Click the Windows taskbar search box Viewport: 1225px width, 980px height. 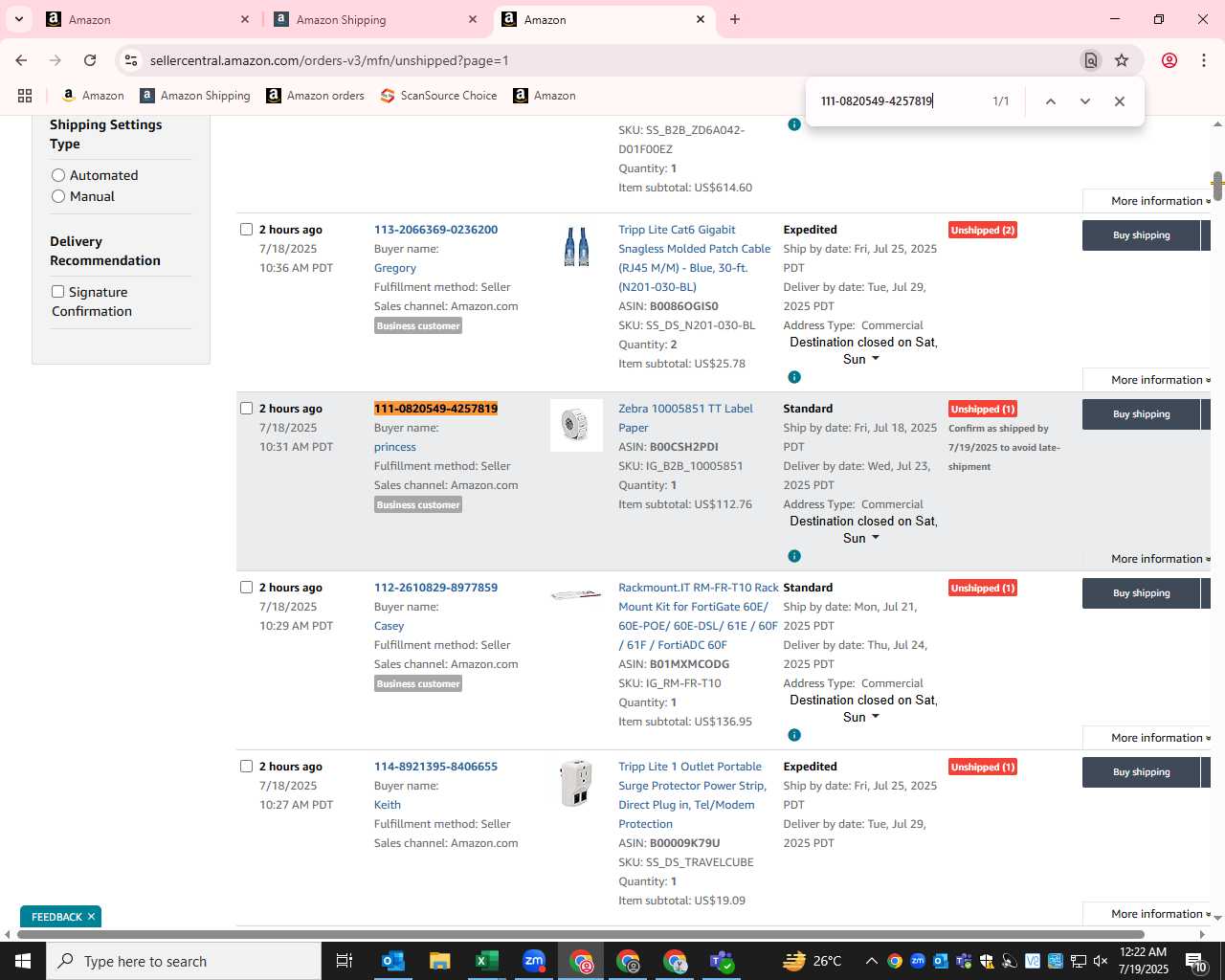tap(184, 961)
